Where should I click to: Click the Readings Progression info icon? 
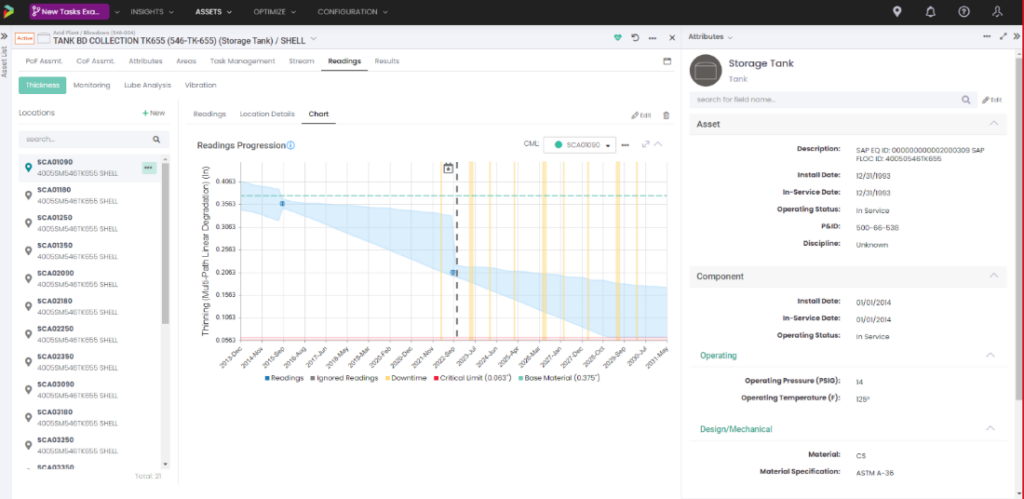tap(291, 146)
